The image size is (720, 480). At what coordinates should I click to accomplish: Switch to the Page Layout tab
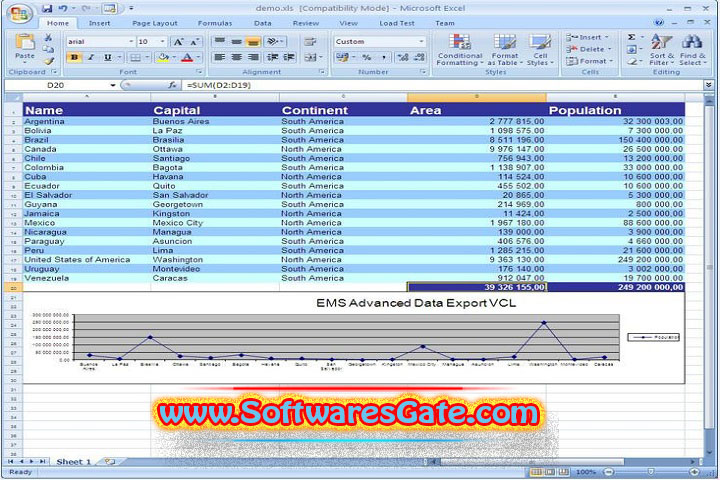(155, 23)
